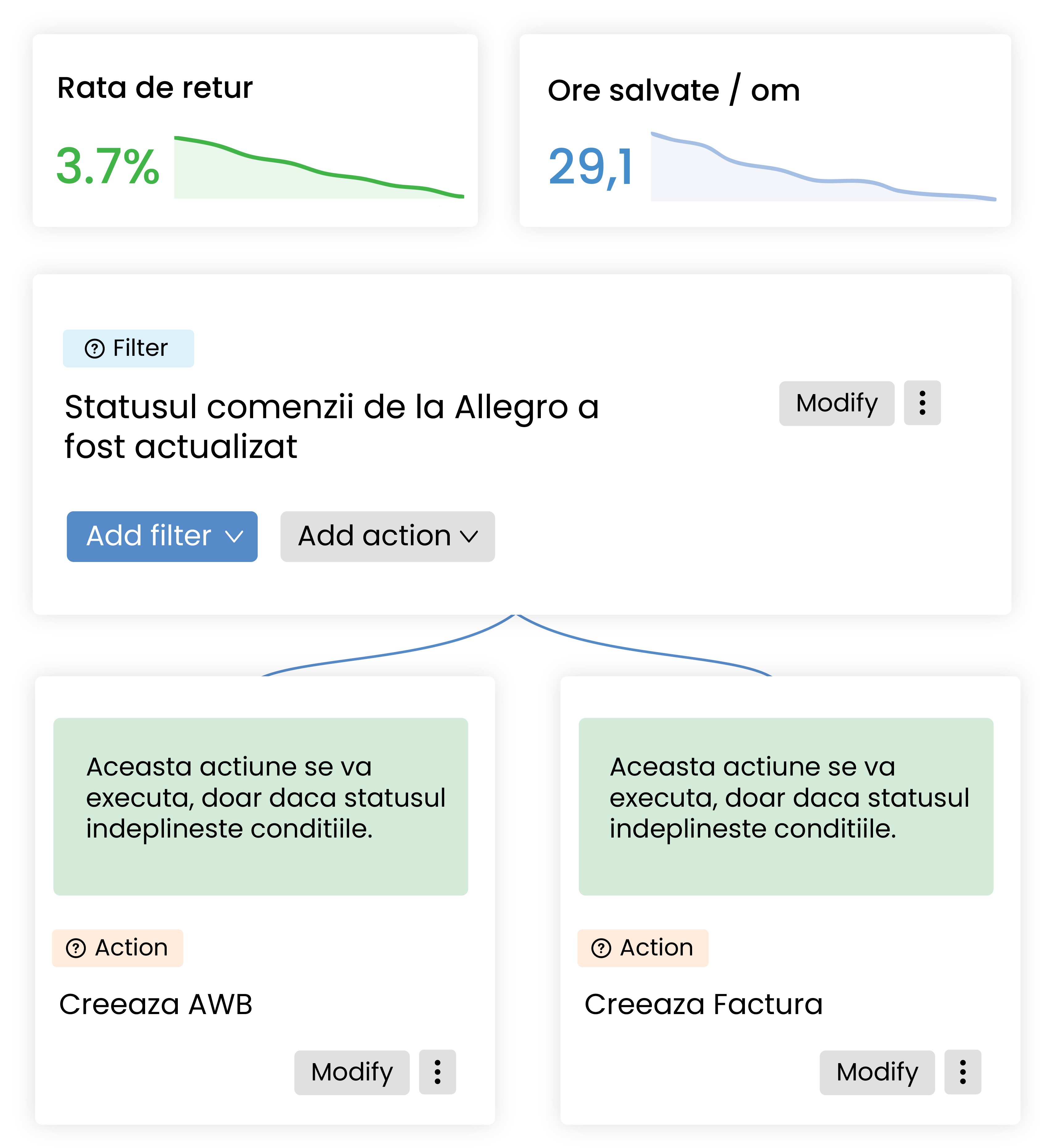The height and width of the screenshot is (1148, 1040).
Task: Click the 3.7% return rate value
Action: [108, 166]
